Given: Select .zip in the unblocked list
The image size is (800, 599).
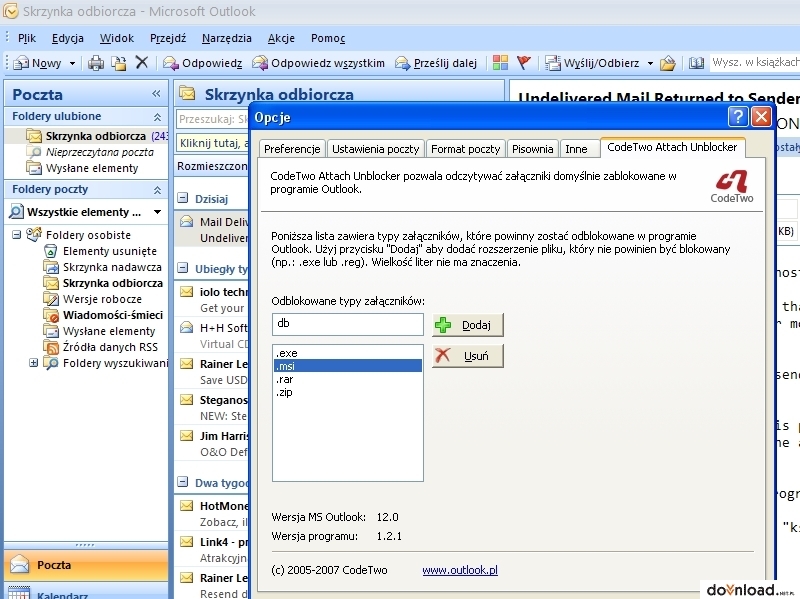Looking at the screenshot, I should tap(347, 392).
